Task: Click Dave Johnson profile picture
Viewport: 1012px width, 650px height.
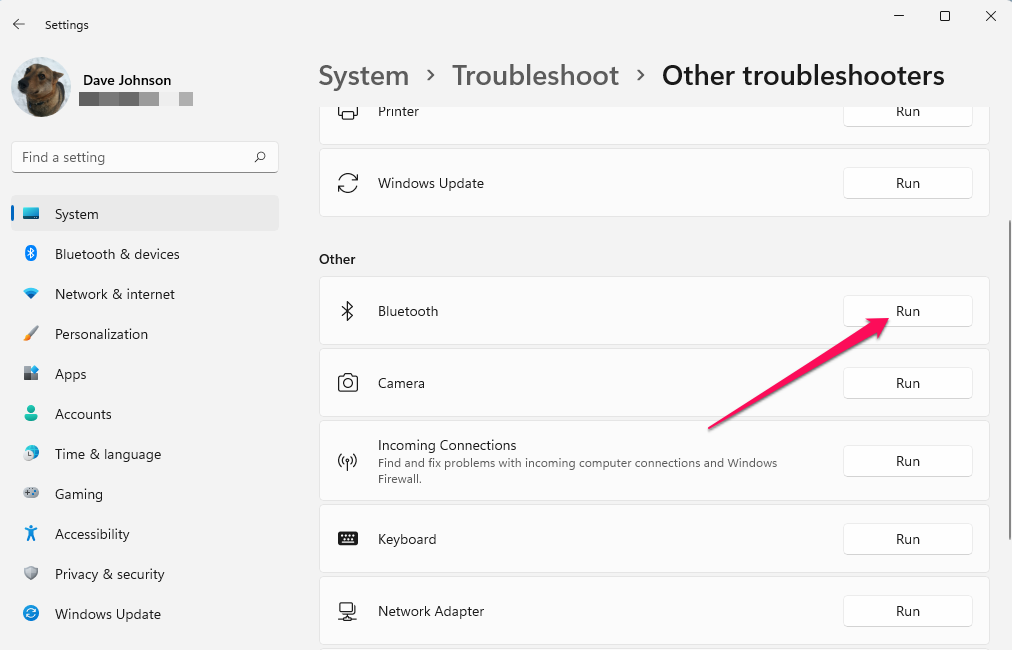Action: (41, 87)
